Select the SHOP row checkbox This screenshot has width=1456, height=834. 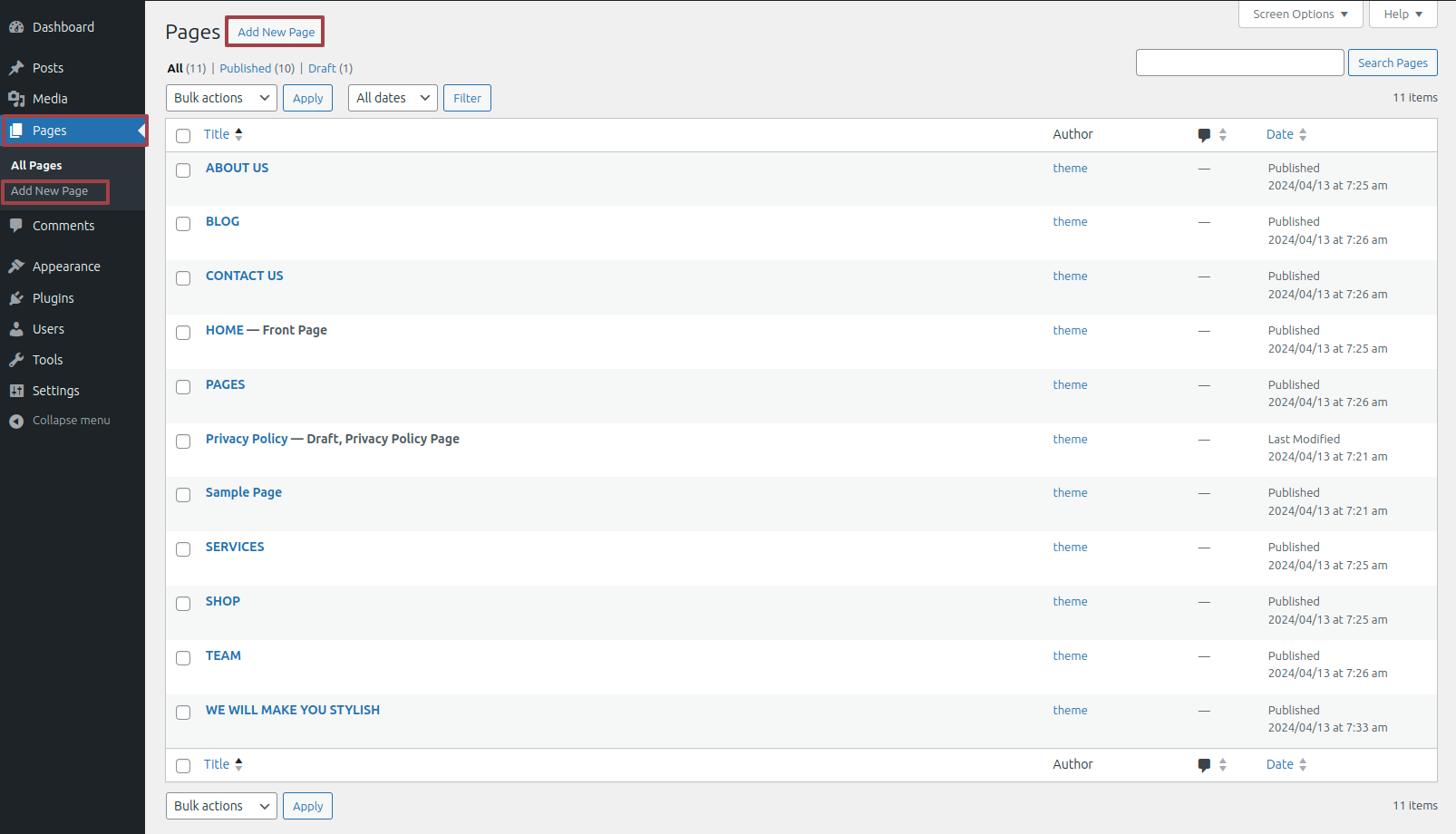(183, 604)
